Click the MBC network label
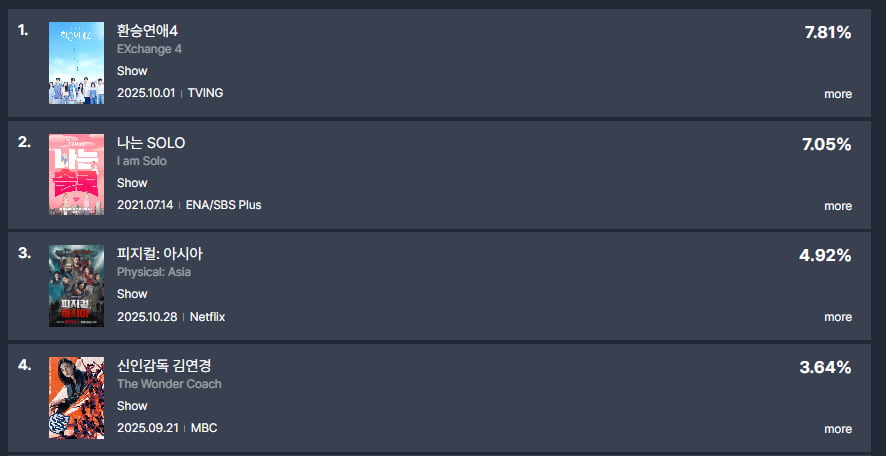 tap(203, 428)
